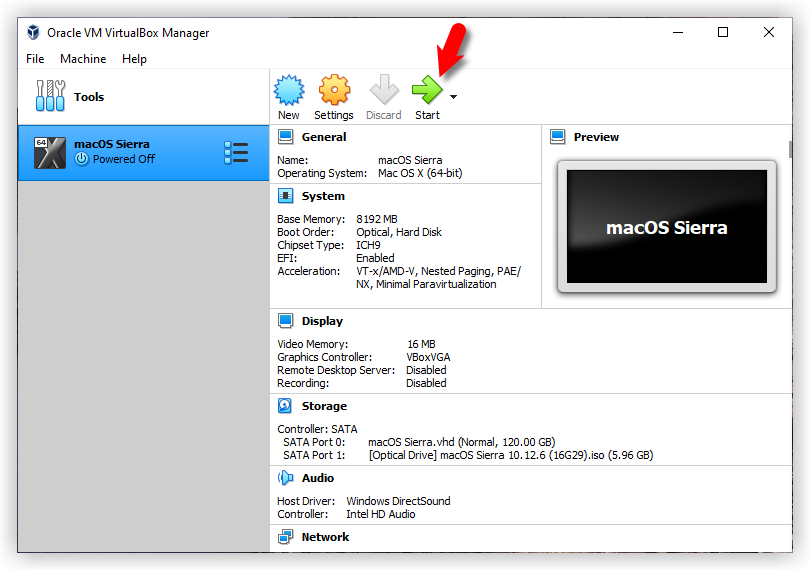Click the General section header
The height and width of the screenshot is (571, 811).
tap(324, 137)
